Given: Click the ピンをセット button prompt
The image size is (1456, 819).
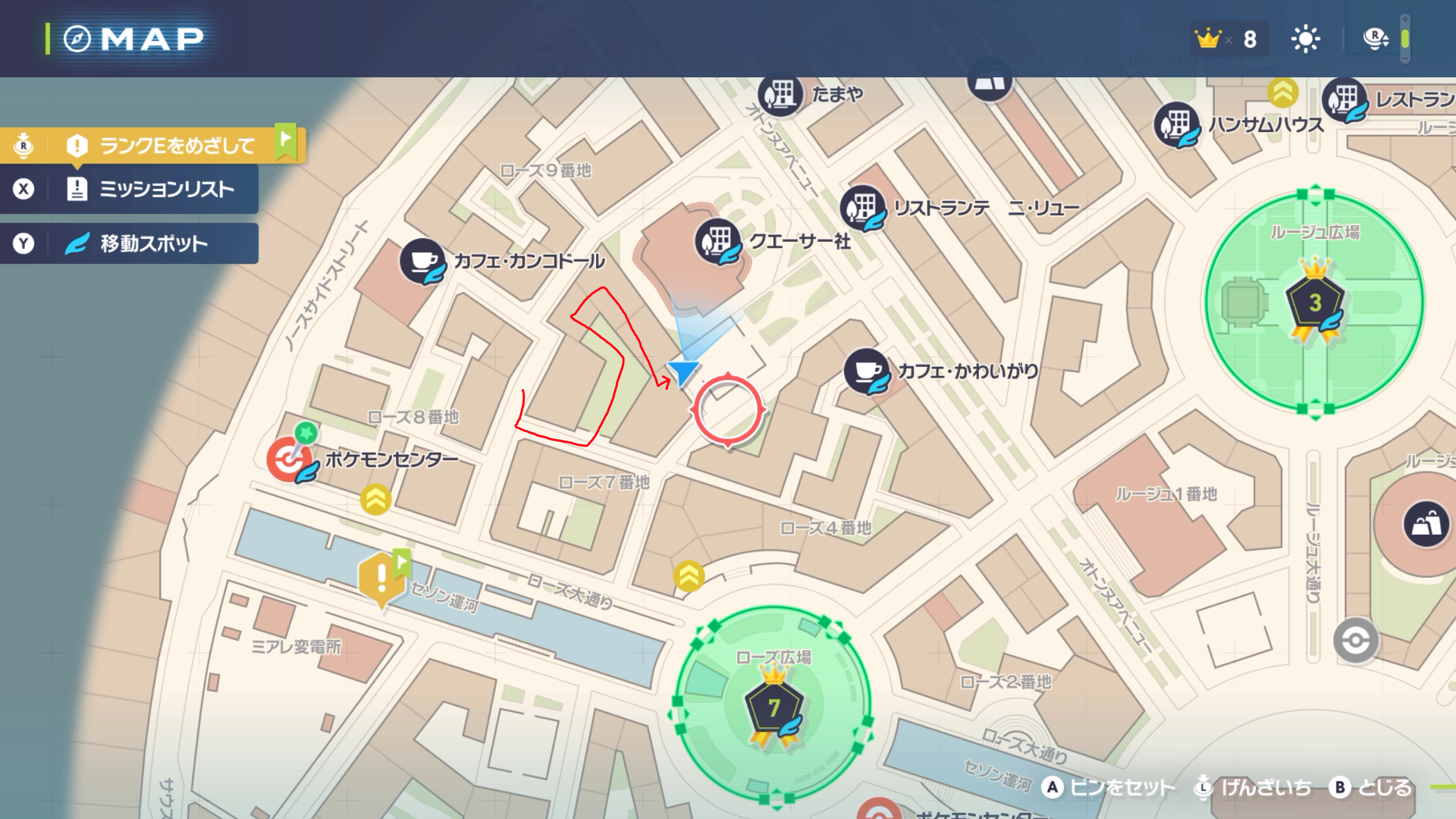Looking at the screenshot, I should click(1109, 788).
